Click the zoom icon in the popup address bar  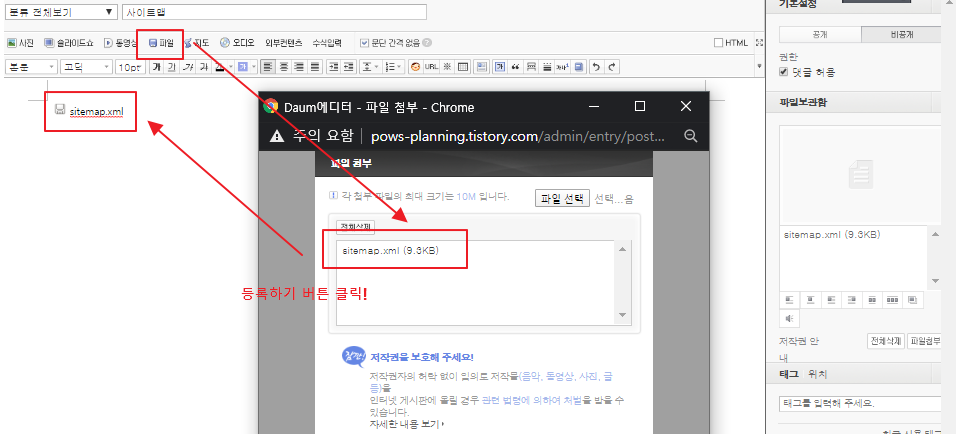coord(690,136)
